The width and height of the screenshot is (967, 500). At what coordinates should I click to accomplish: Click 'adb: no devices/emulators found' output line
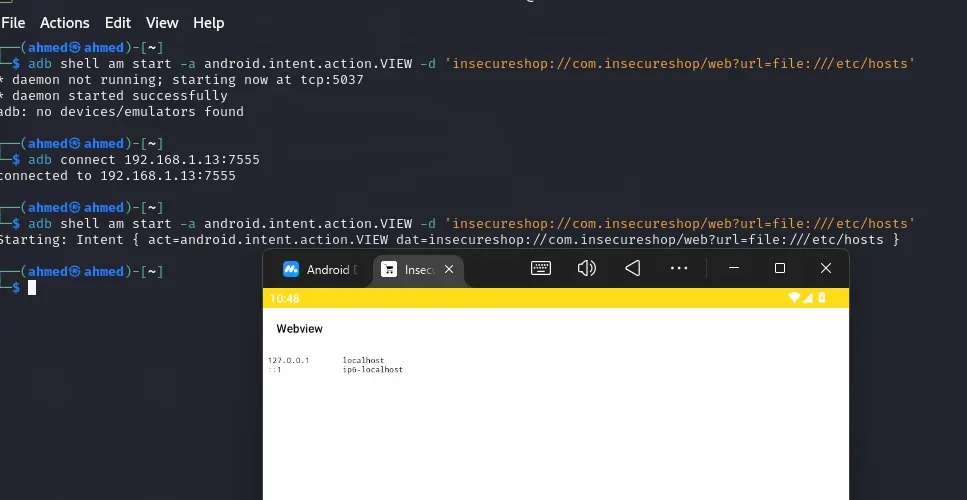click(121, 112)
